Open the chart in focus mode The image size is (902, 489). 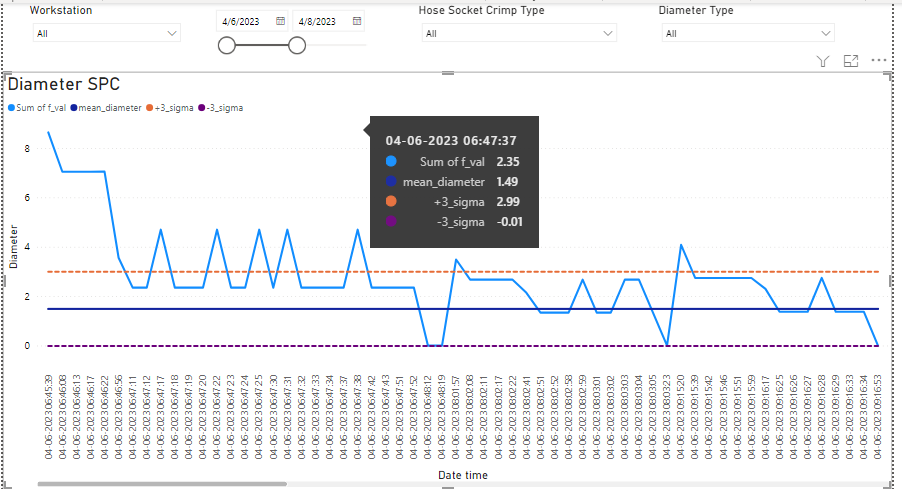click(x=851, y=61)
